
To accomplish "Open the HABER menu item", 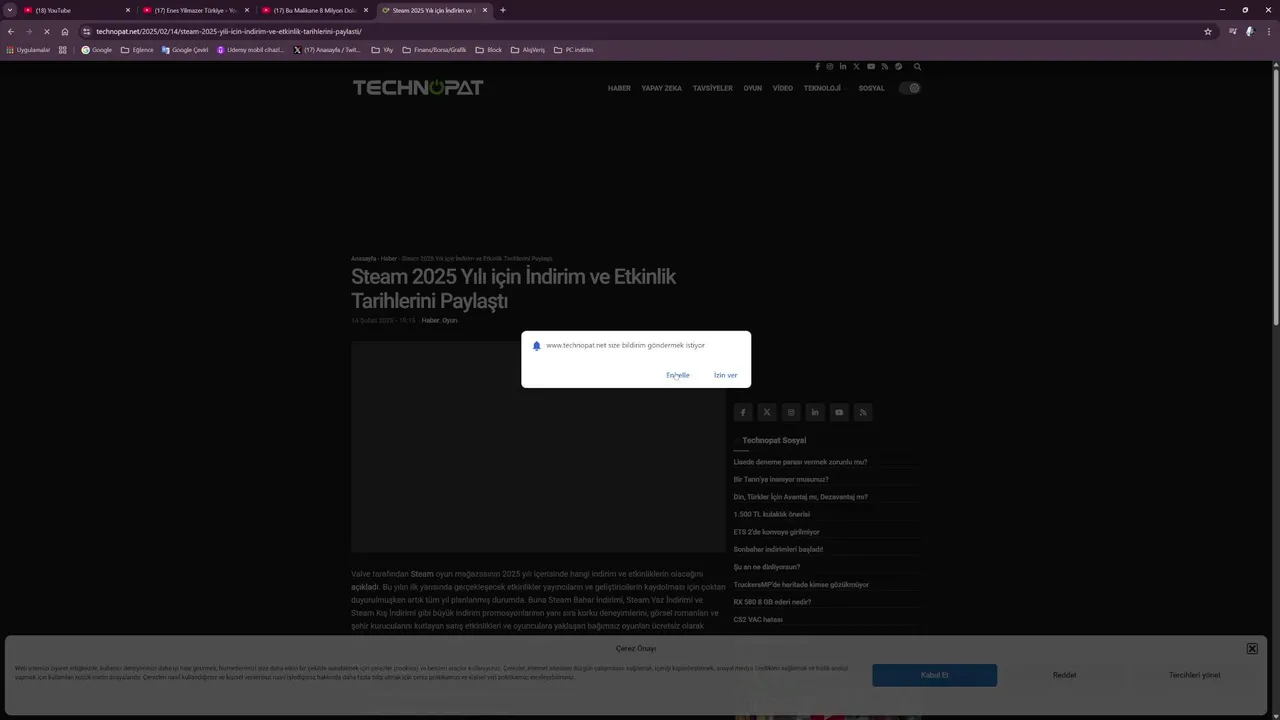I will point(619,88).
